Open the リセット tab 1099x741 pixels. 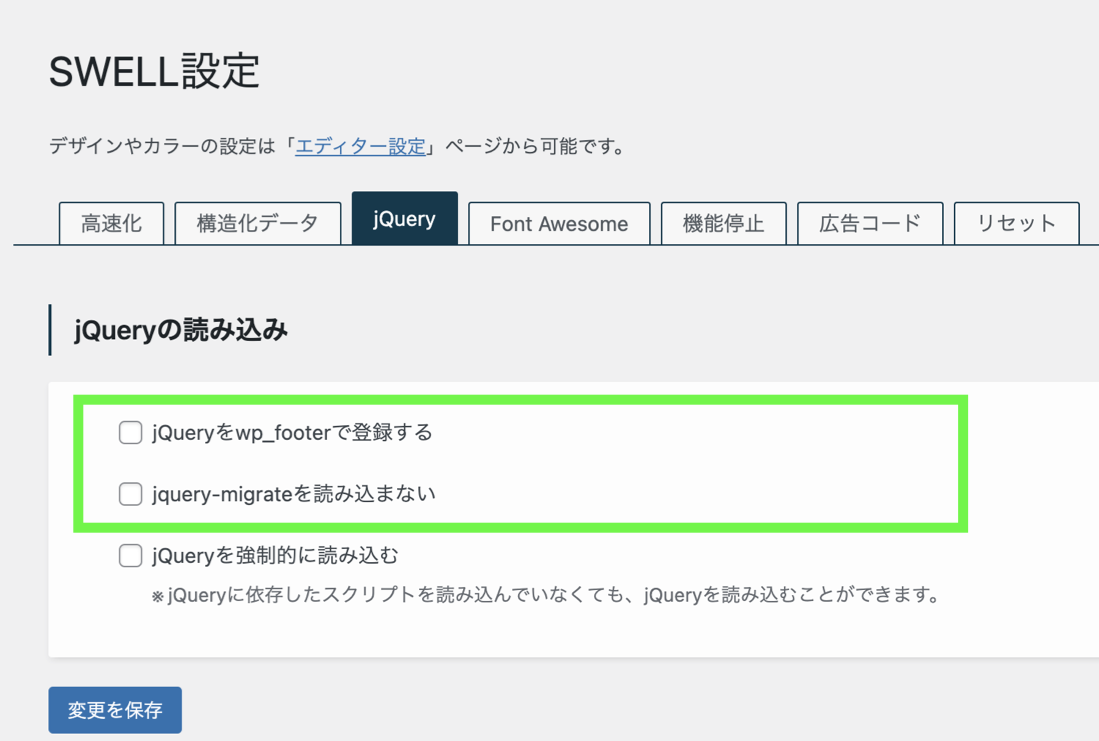[x=1016, y=223]
